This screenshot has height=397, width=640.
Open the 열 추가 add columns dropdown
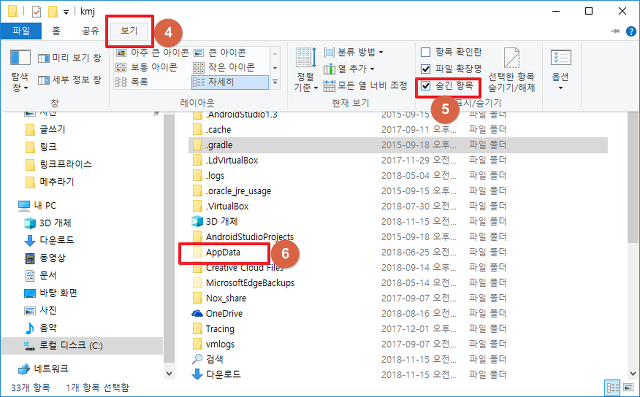[349, 69]
